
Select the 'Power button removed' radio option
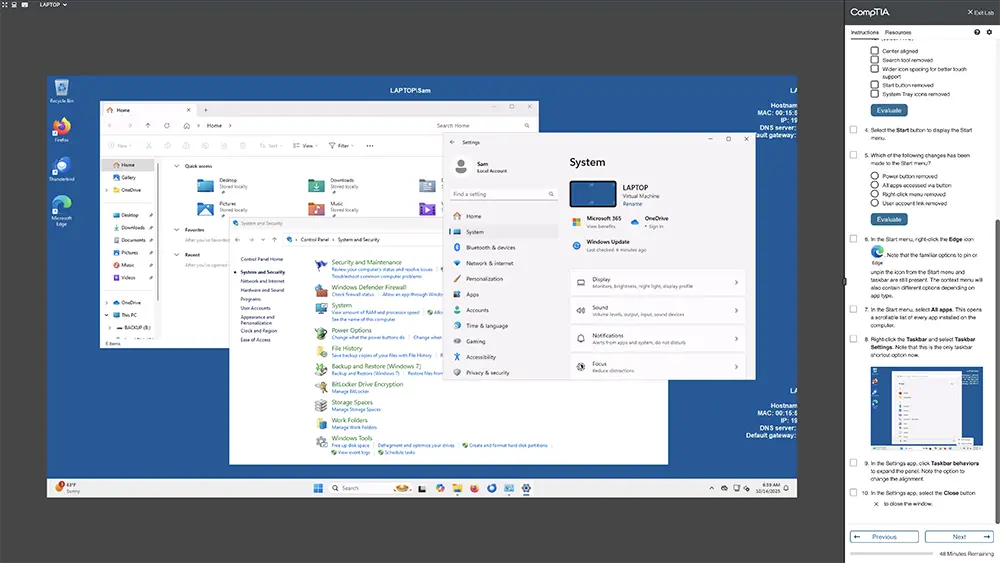coord(875,176)
